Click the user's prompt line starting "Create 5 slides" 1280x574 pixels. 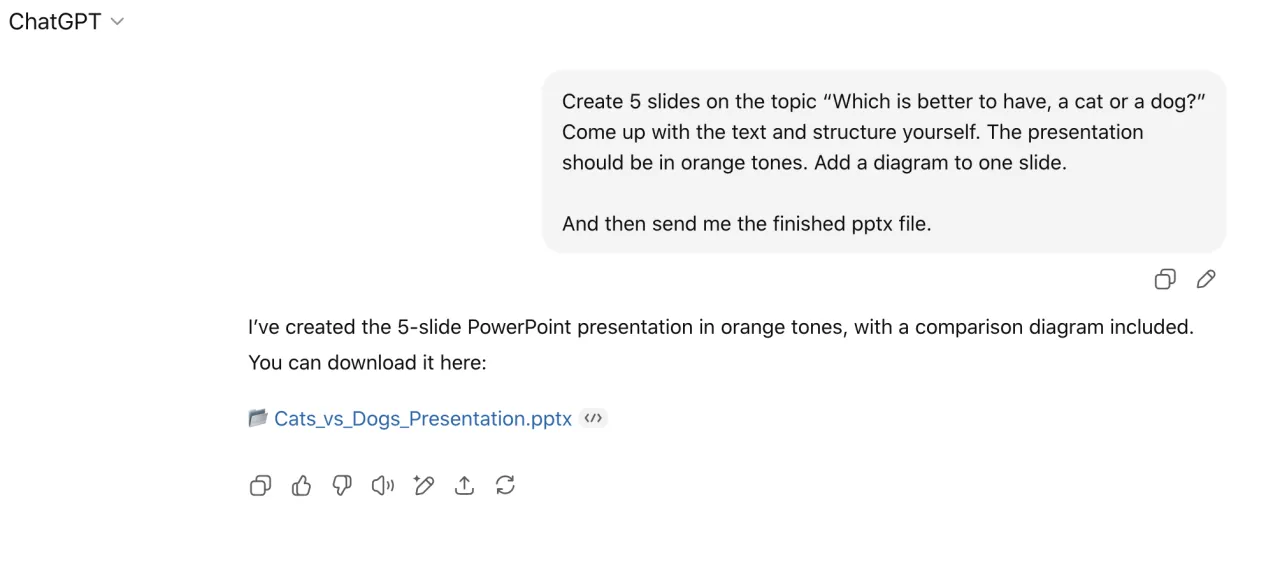pos(882,101)
